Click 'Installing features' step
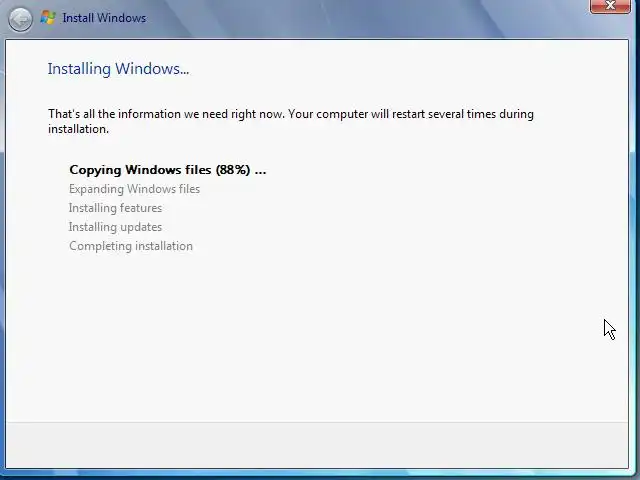The image size is (640, 480). (115, 208)
